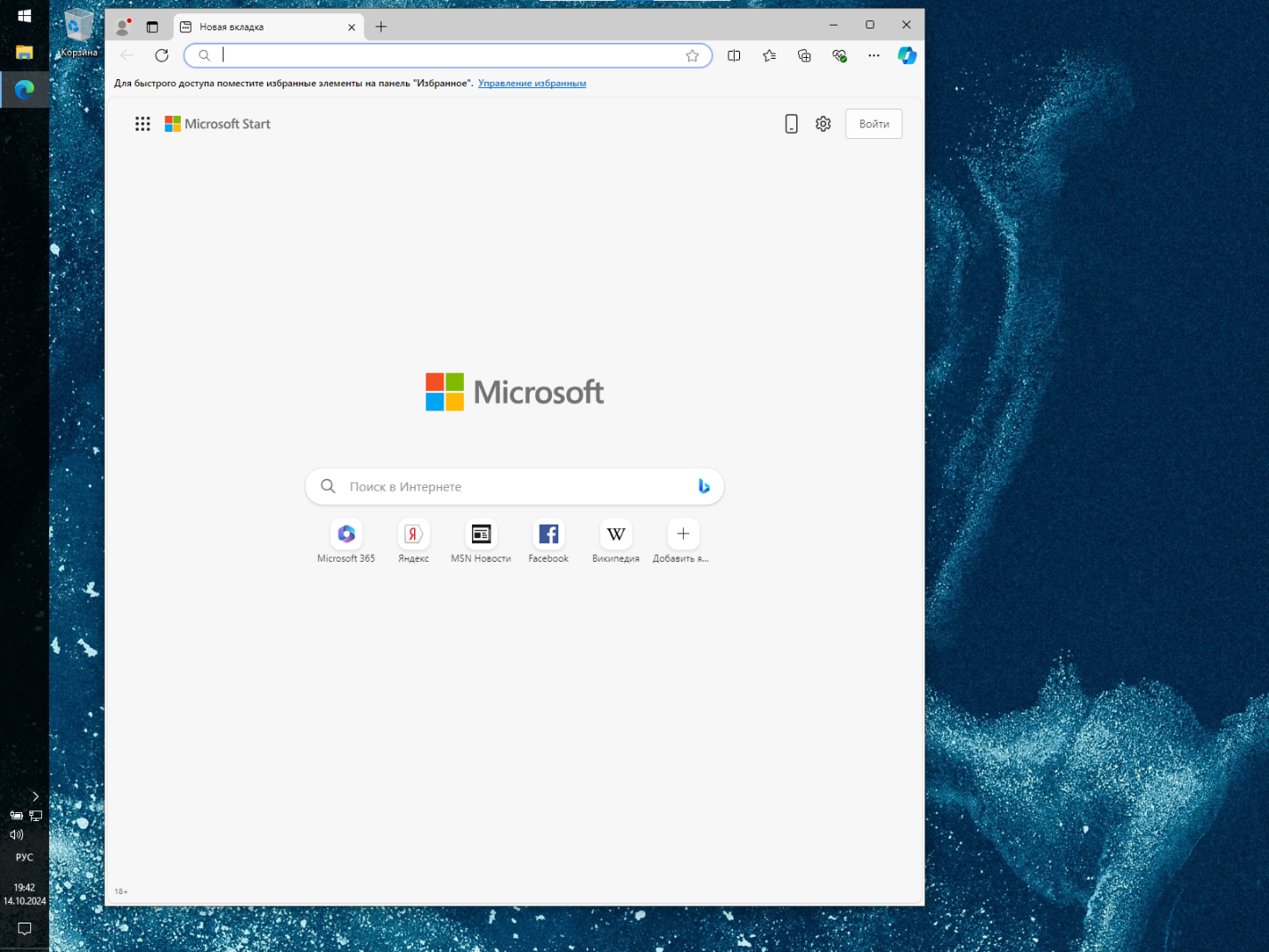Open the tab actions menu icon
The image size is (1269, 952).
(x=152, y=27)
